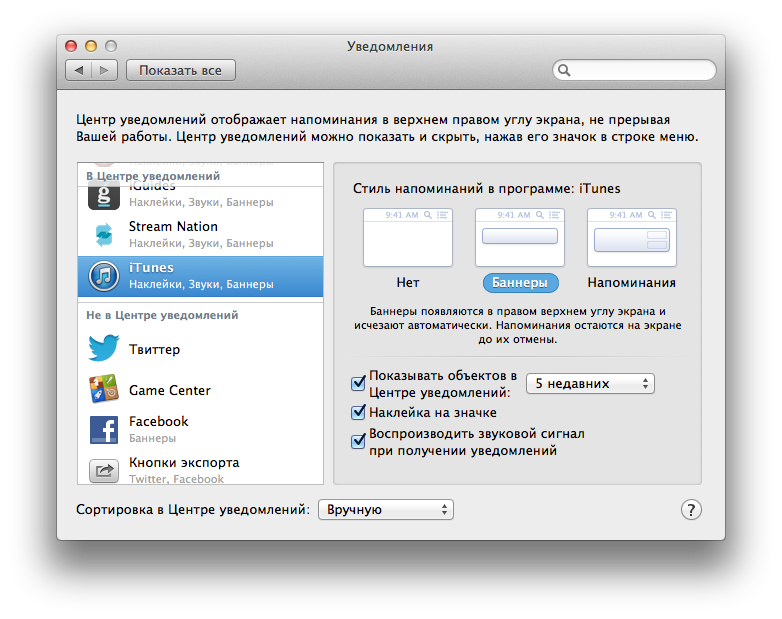The image size is (782, 619).
Task: Click the Нет style preview thumbnail
Action: [408, 237]
